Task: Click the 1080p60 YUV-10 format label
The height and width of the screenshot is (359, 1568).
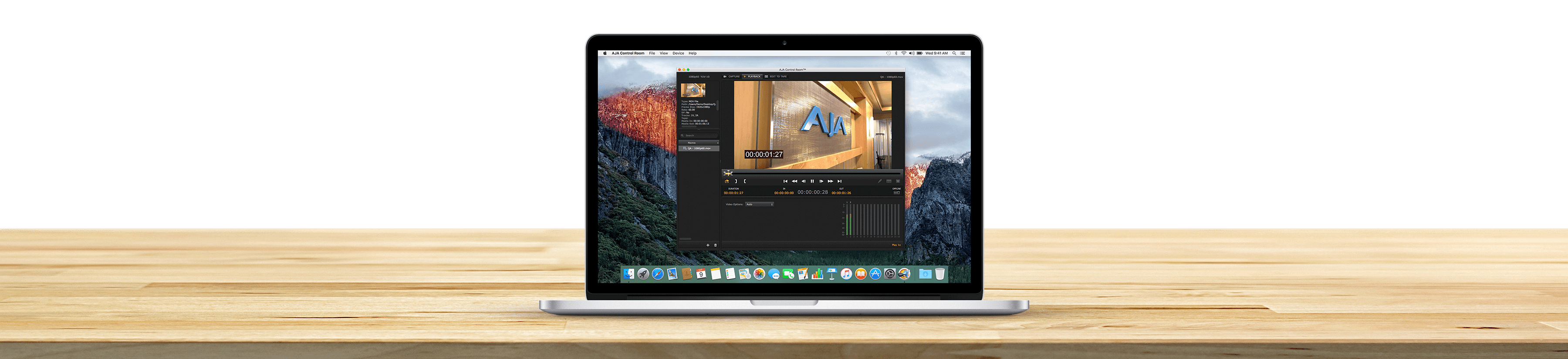Action: [700, 77]
